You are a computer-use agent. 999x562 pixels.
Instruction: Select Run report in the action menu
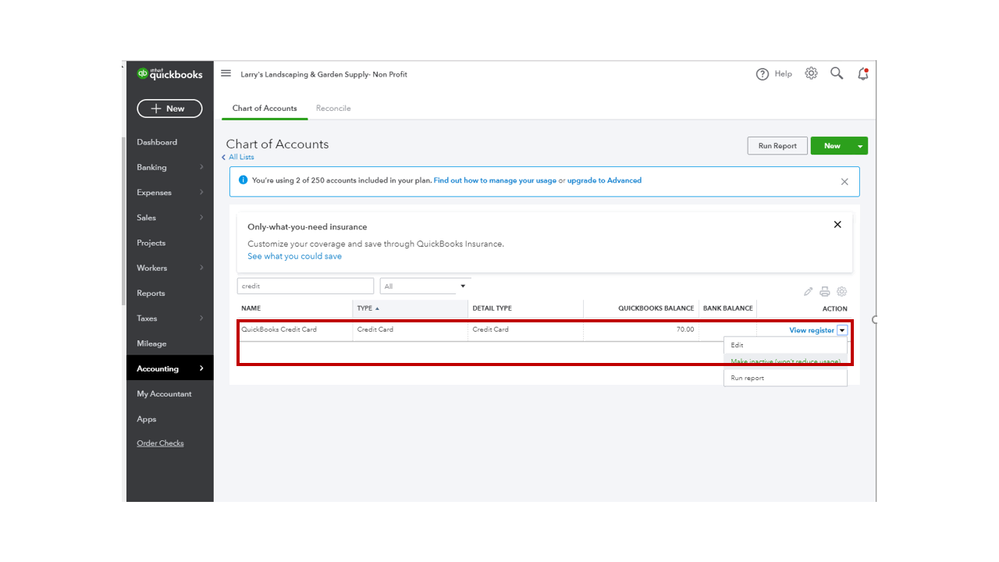click(x=748, y=378)
